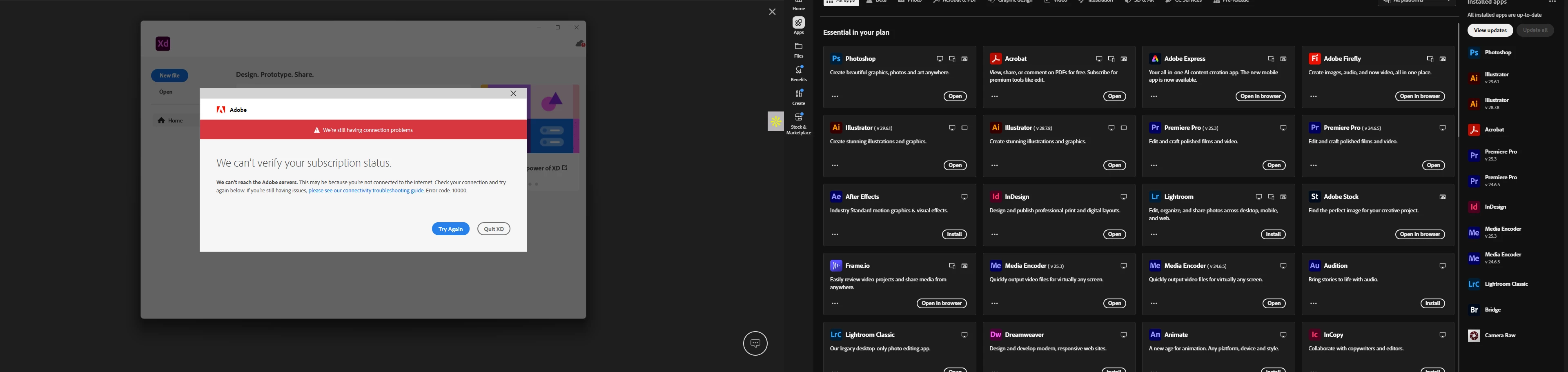
Task: Select the All apps category tab
Action: click(x=841, y=2)
